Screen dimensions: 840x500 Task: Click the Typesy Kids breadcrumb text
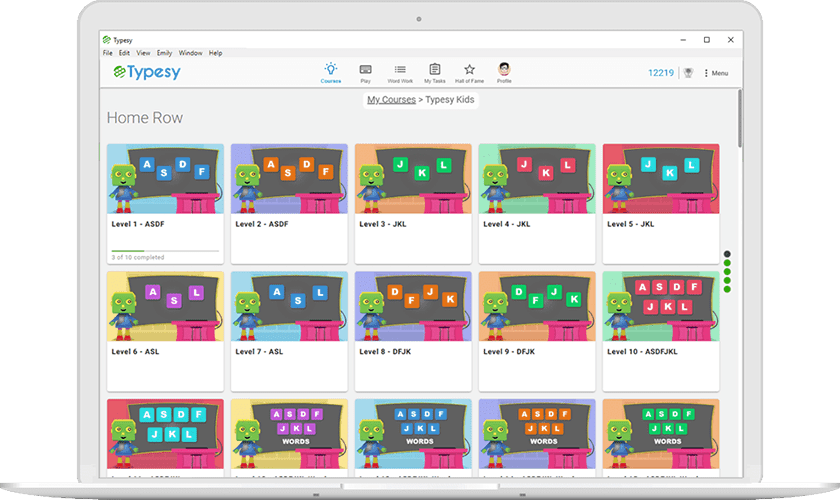point(450,100)
